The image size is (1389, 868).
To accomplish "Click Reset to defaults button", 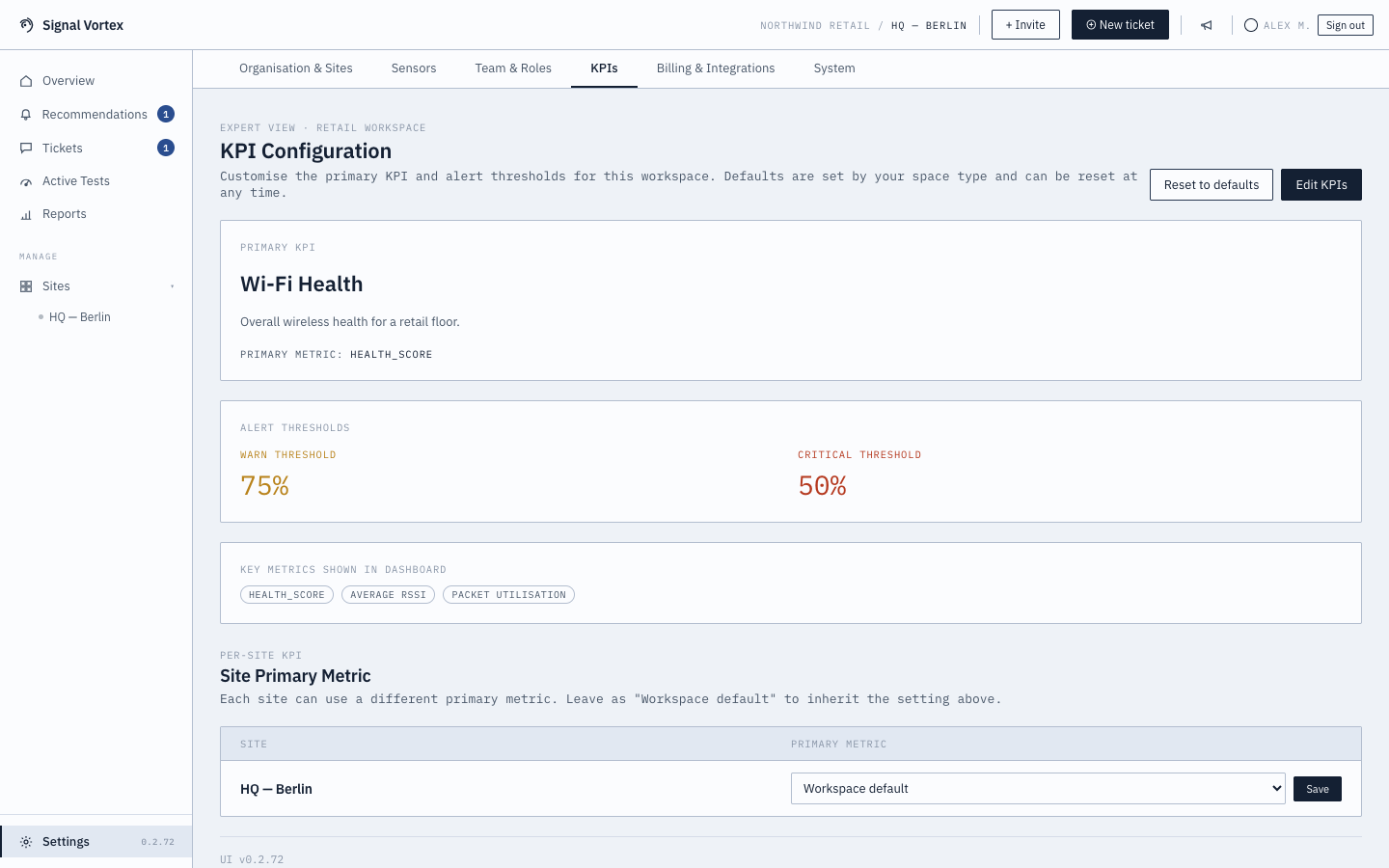I will 1212,185.
